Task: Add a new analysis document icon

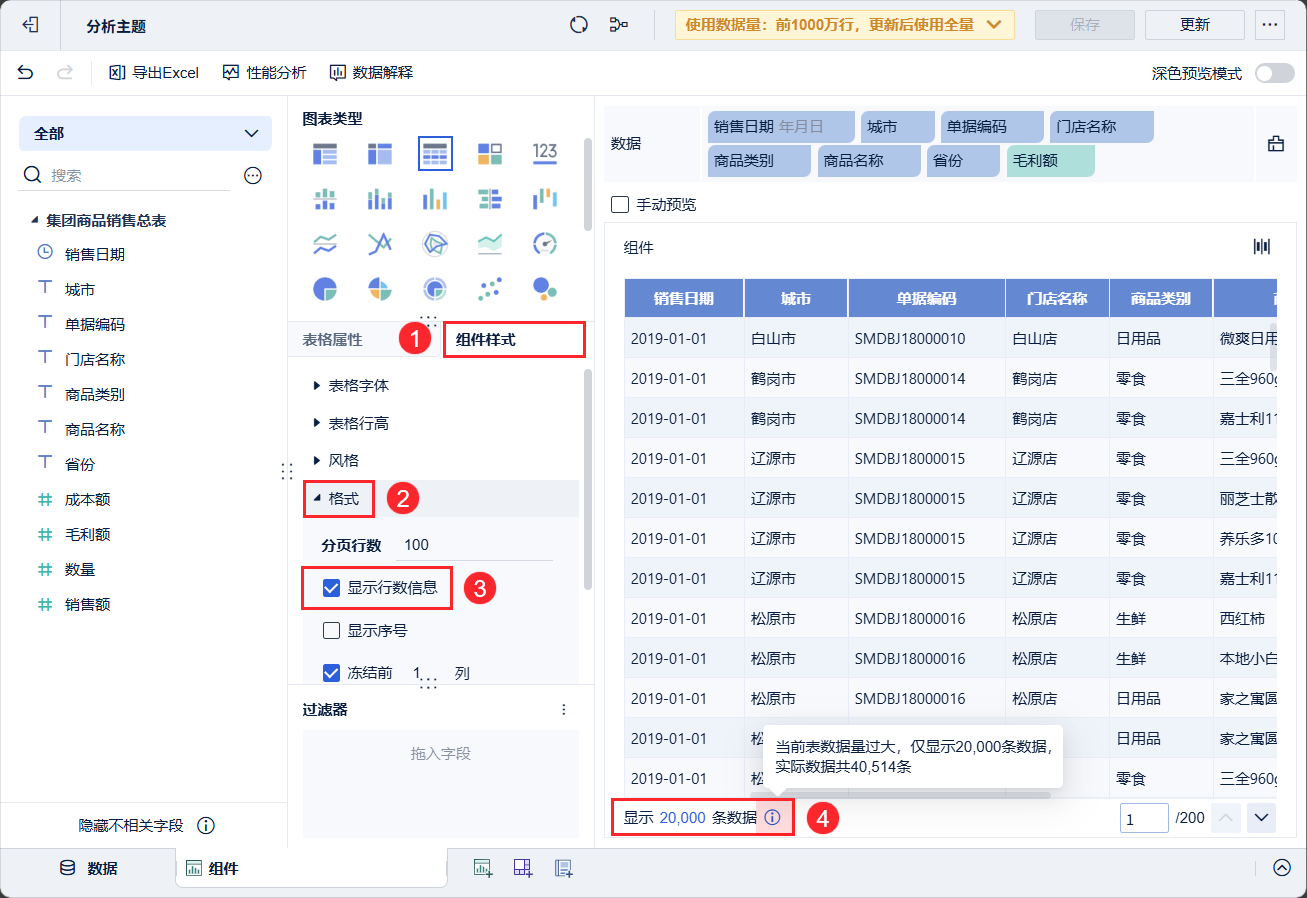Action: pyautogui.click(x=563, y=867)
